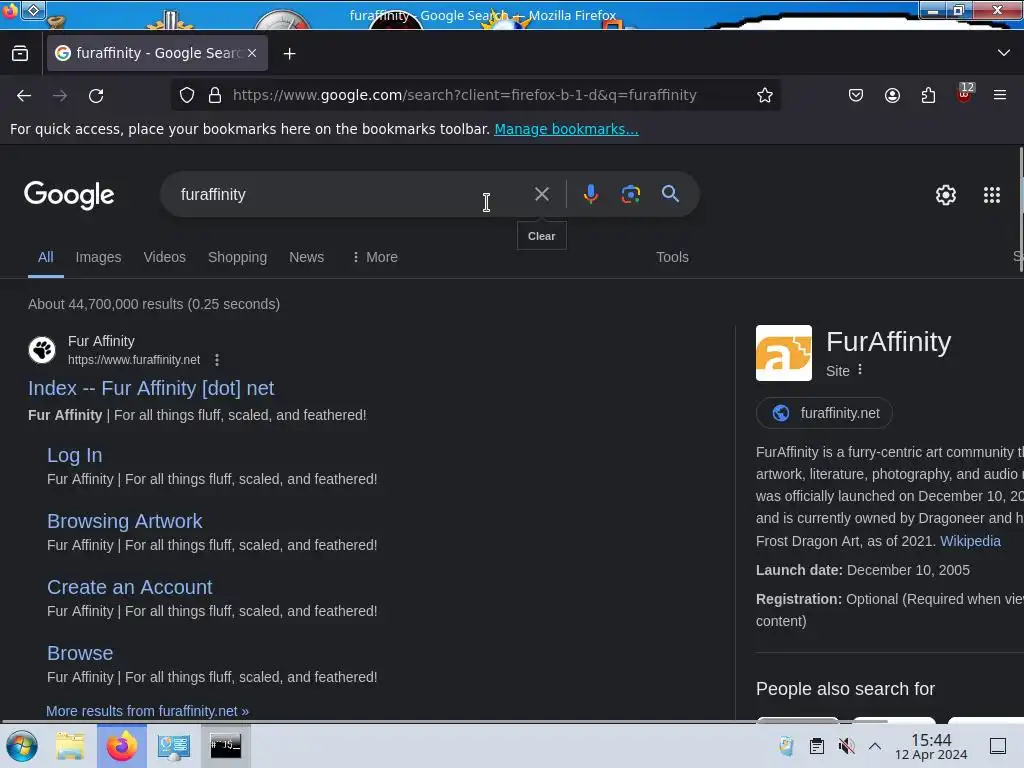Switch to the Videos tab
This screenshot has height=768, width=1024.
pyautogui.click(x=165, y=257)
